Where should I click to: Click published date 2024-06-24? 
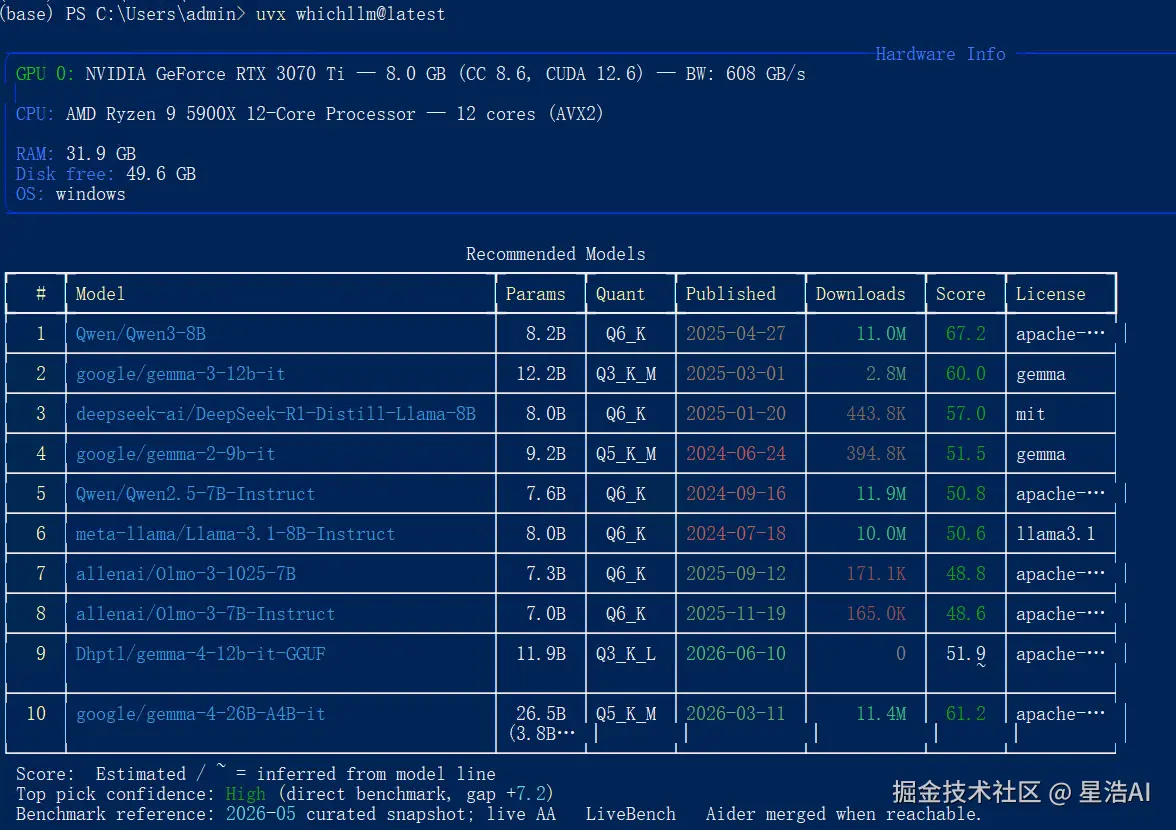735,454
